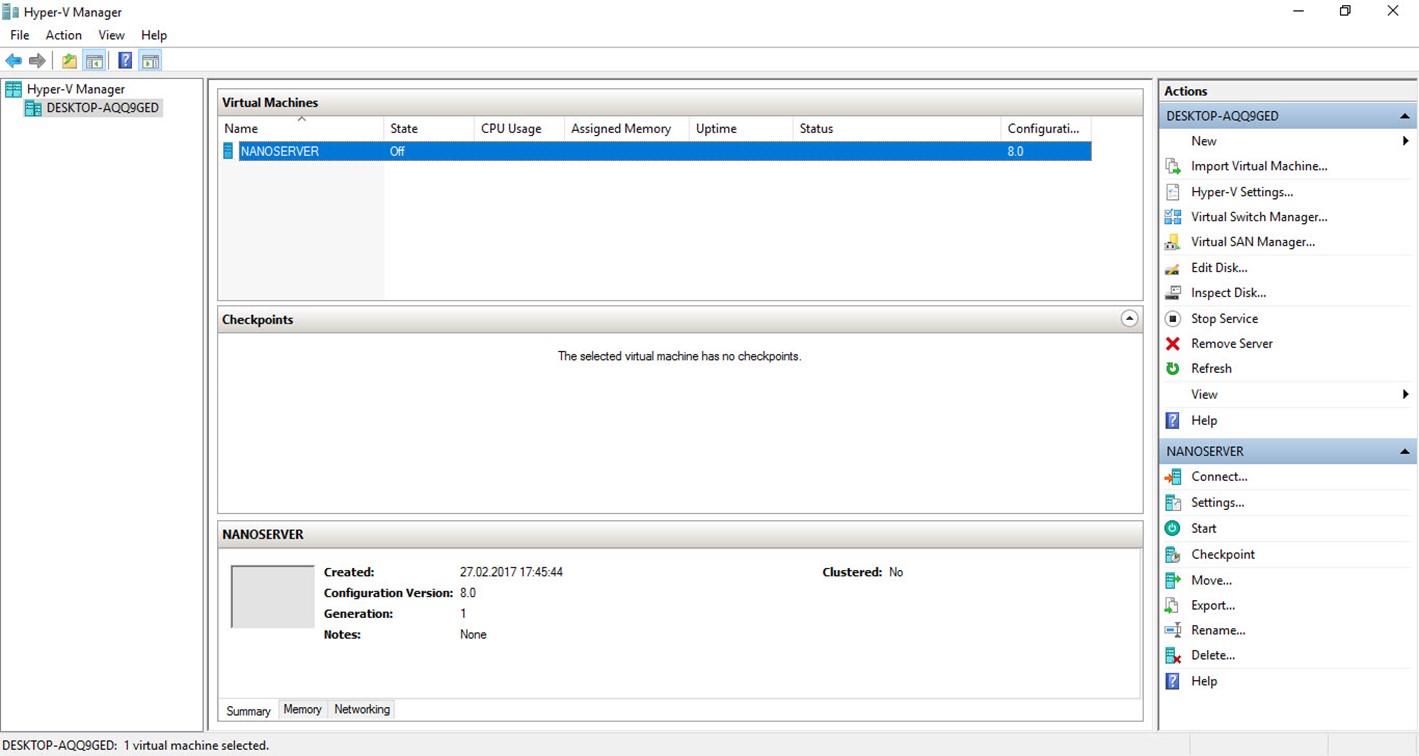Click the Rename icon

(x=1173, y=631)
